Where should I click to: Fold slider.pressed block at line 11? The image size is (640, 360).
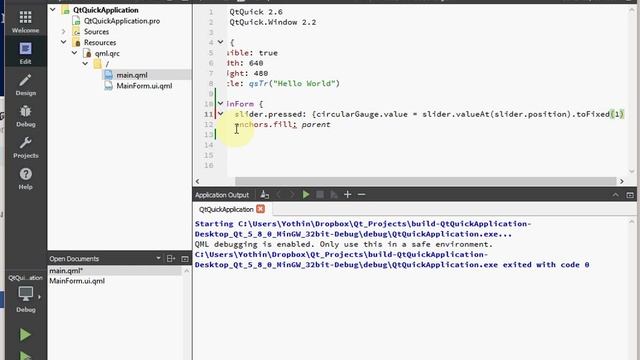pos(220,114)
